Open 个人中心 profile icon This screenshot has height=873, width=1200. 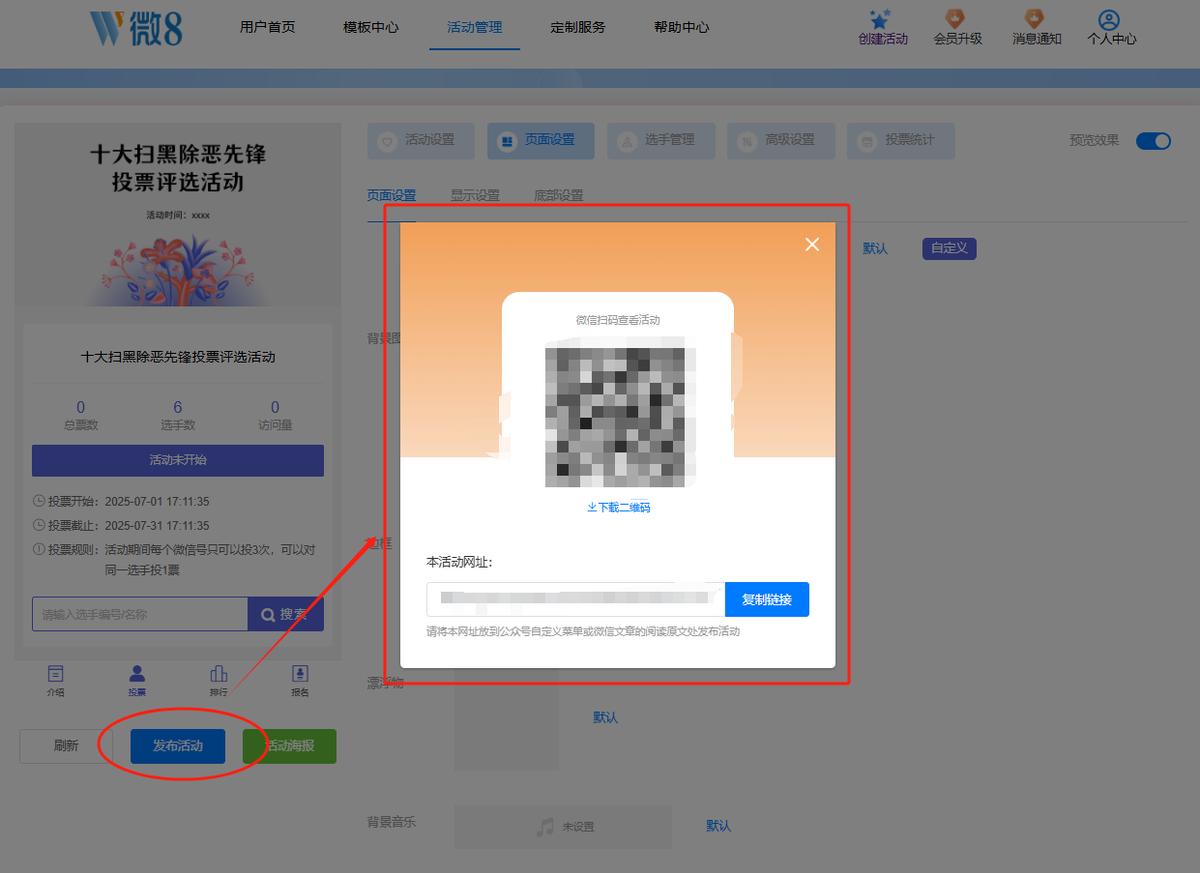coord(1111,19)
